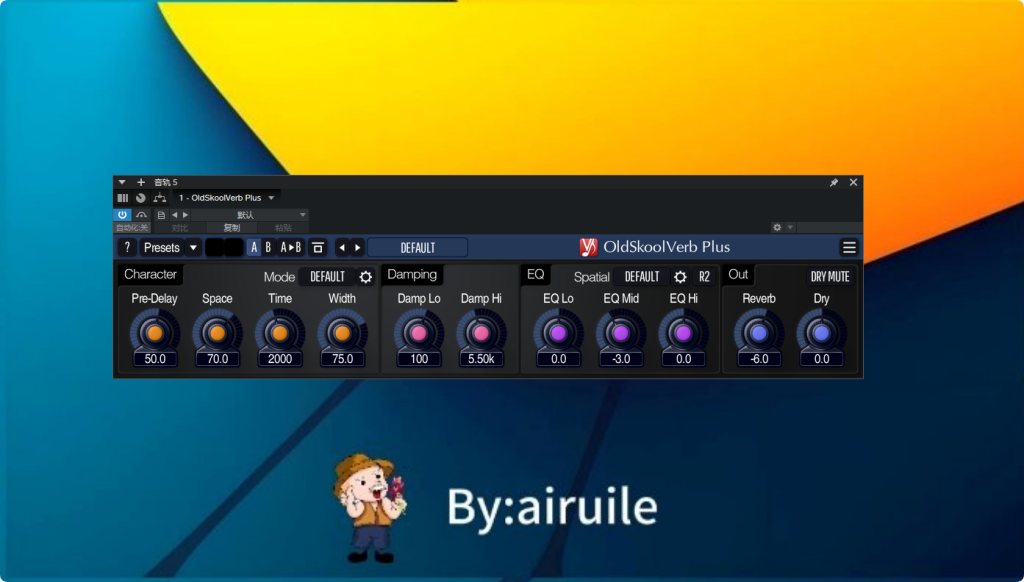Click the sidechain arc icon

coord(141,214)
